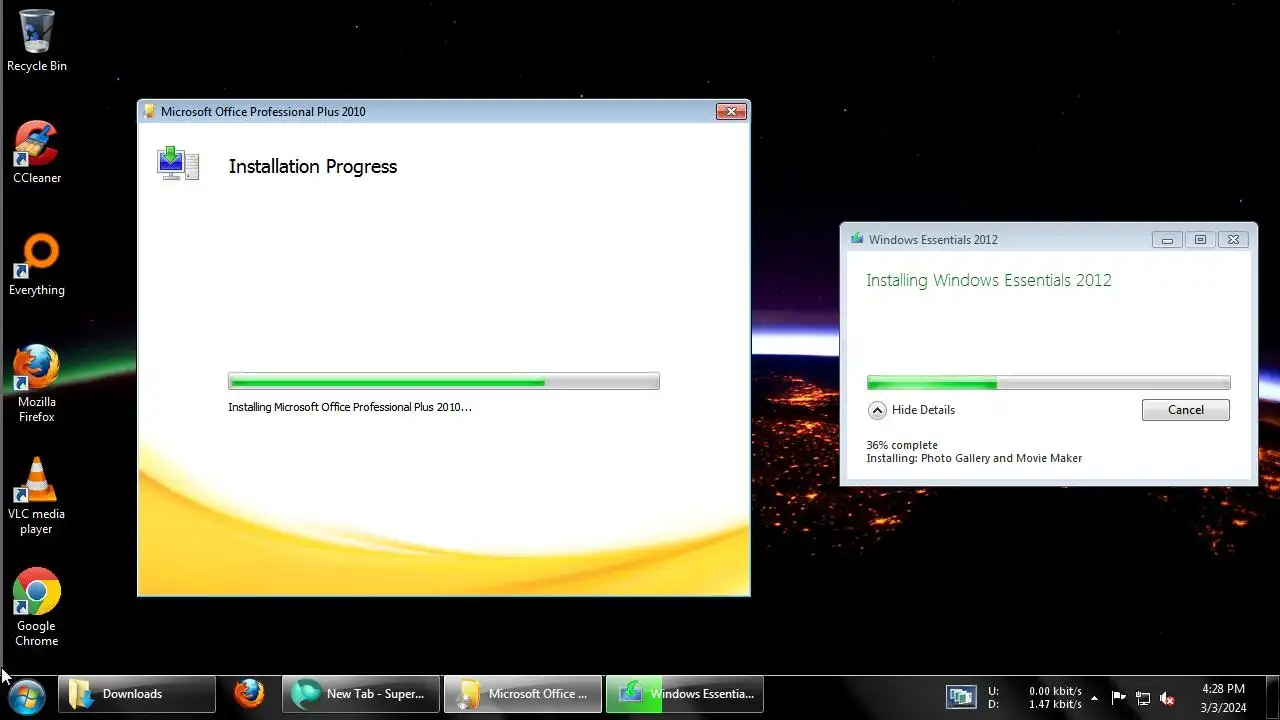Select the VLC media player shortcut
The height and width of the screenshot is (720, 1280).
[x=37, y=496]
